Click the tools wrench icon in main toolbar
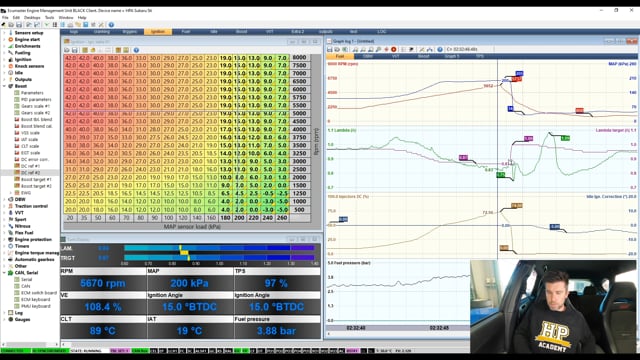This screenshot has width=640, height=360. click(x=101, y=25)
